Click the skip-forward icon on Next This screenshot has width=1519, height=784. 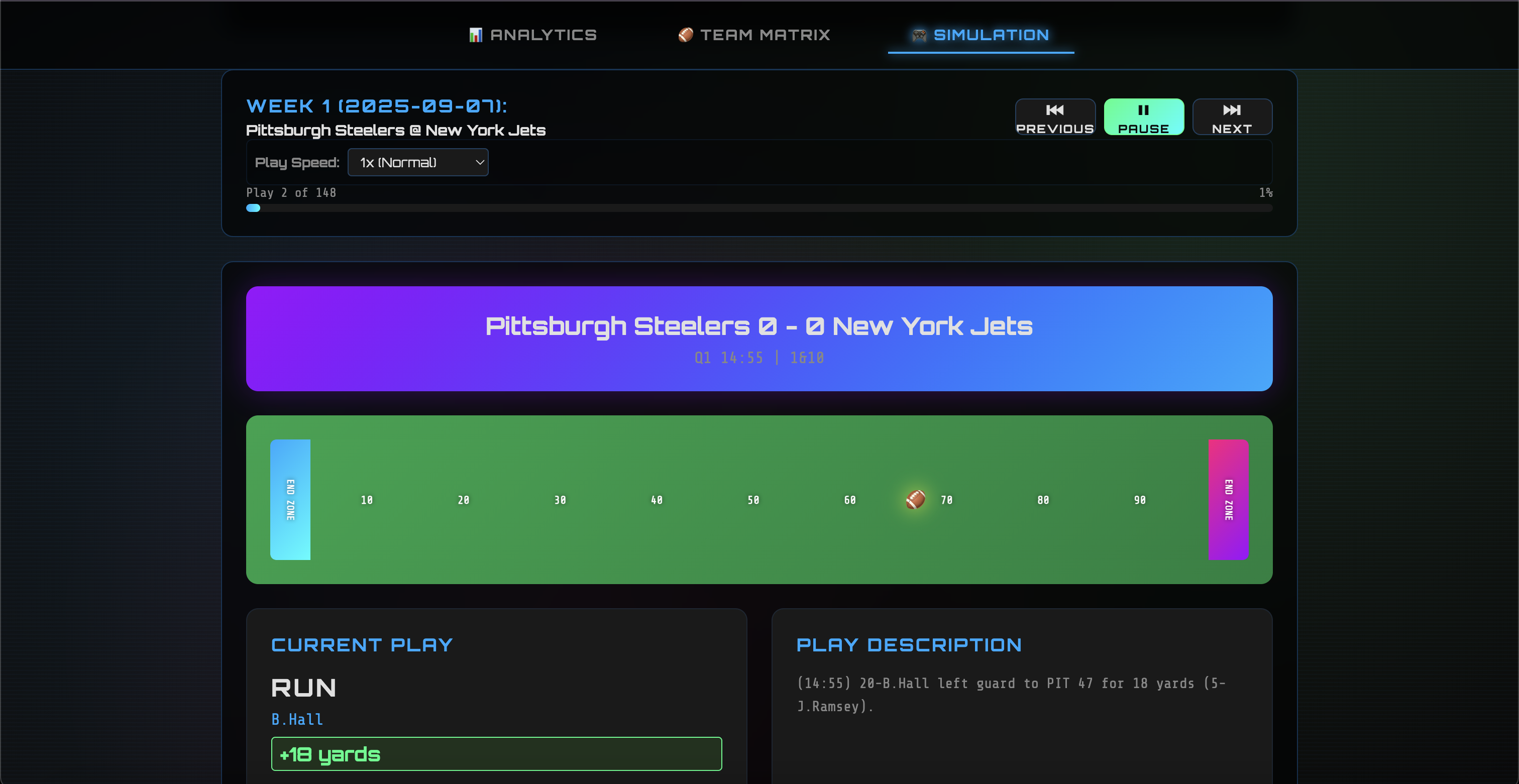pos(1231,110)
